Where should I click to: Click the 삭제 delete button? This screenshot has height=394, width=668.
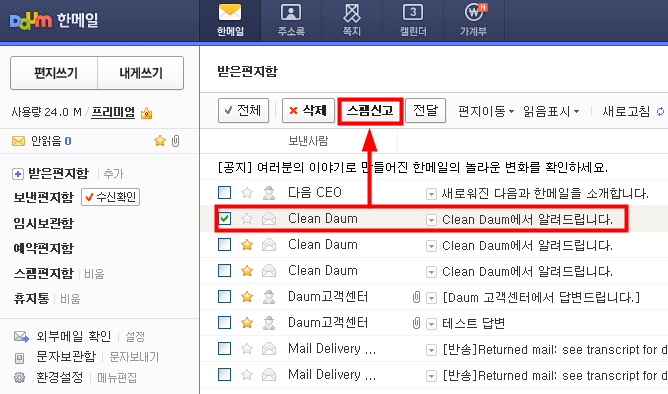[x=308, y=111]
